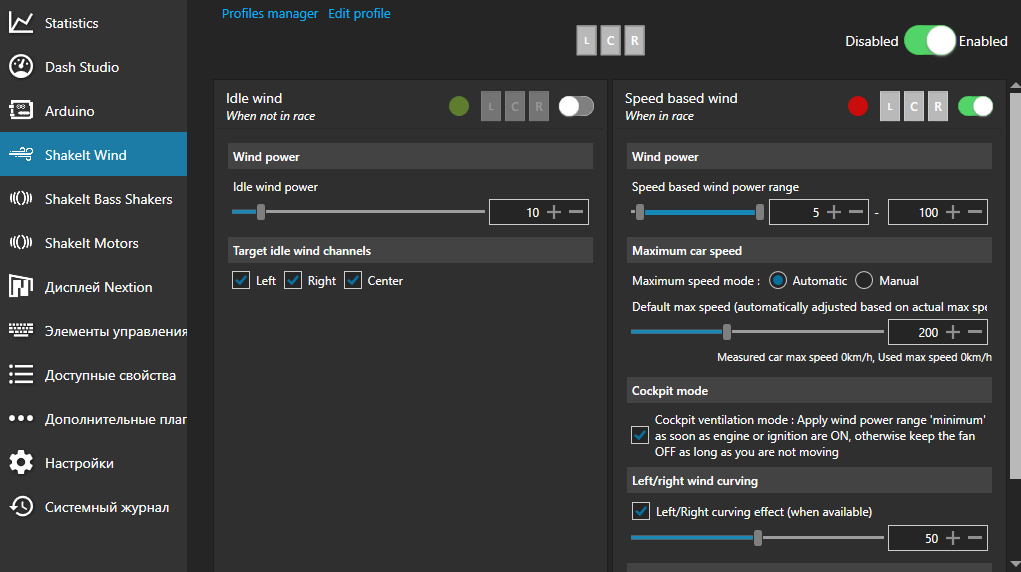
Task: Click the Edit profile link
Action: 359,14
